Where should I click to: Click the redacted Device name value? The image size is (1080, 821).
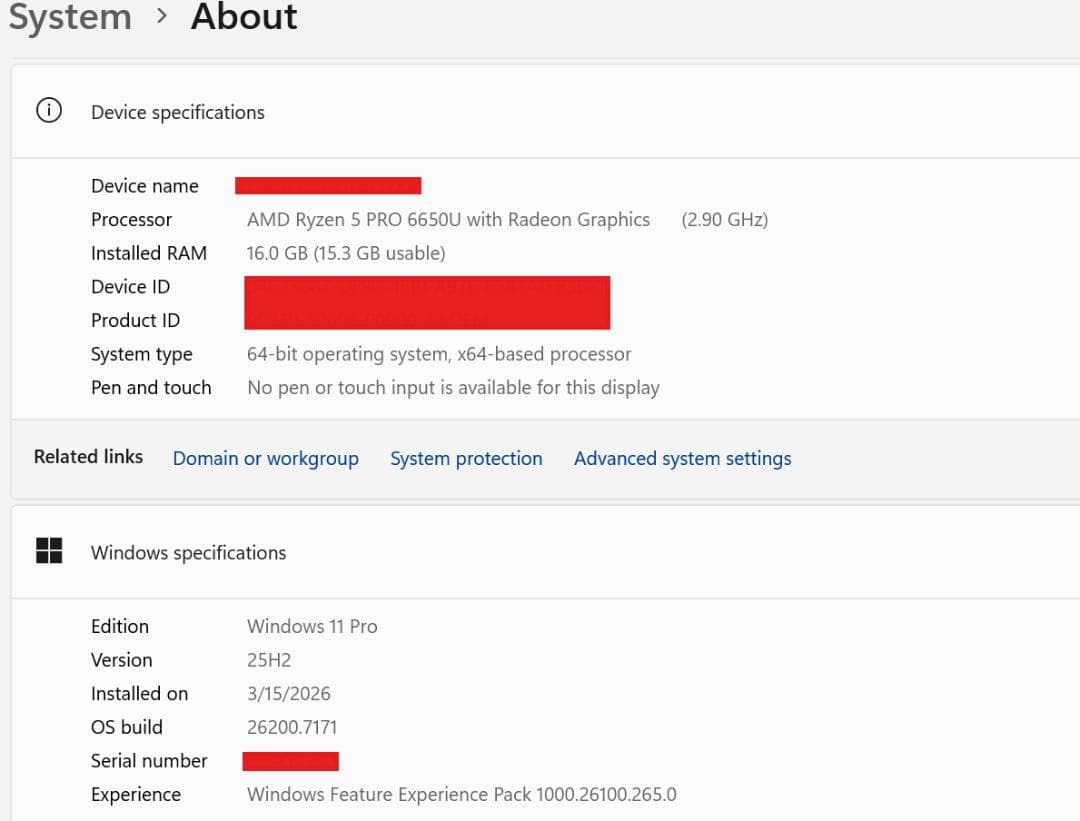click(x=328, y=185)
